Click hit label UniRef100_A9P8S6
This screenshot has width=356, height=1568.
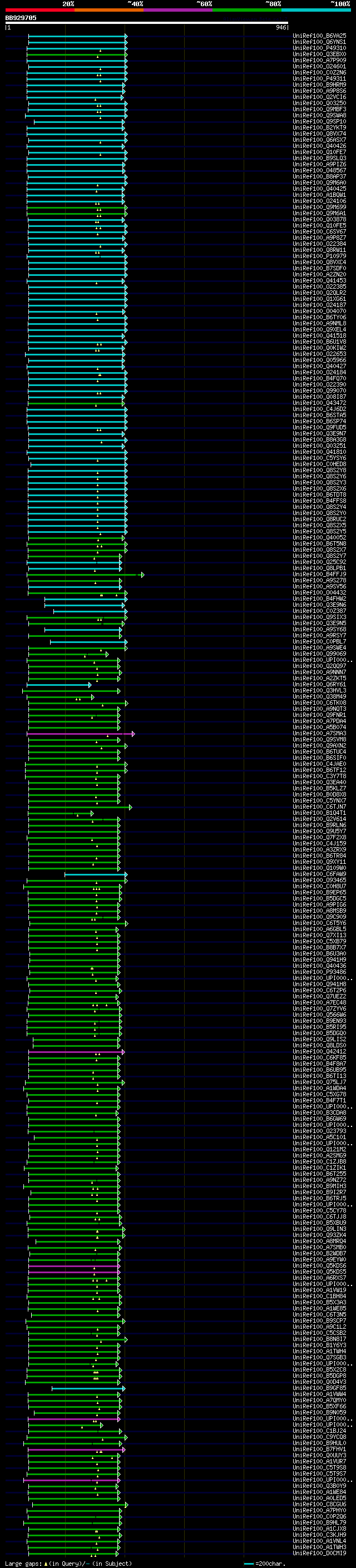click(319, 91)
